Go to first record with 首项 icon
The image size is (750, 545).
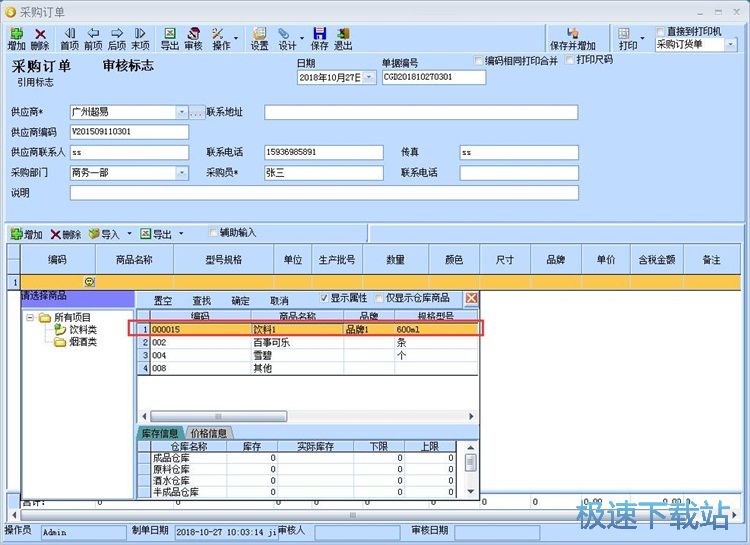point(70,33)
